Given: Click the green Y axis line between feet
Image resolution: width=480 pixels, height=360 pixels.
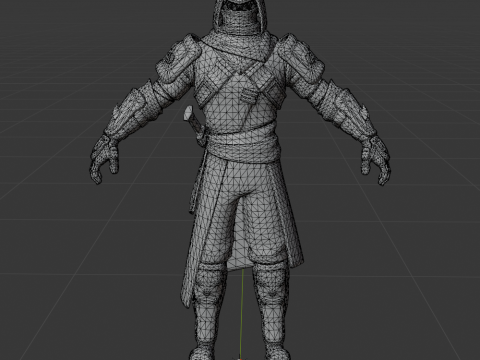Looking at the screenshot, I should [x=242, y=313].
